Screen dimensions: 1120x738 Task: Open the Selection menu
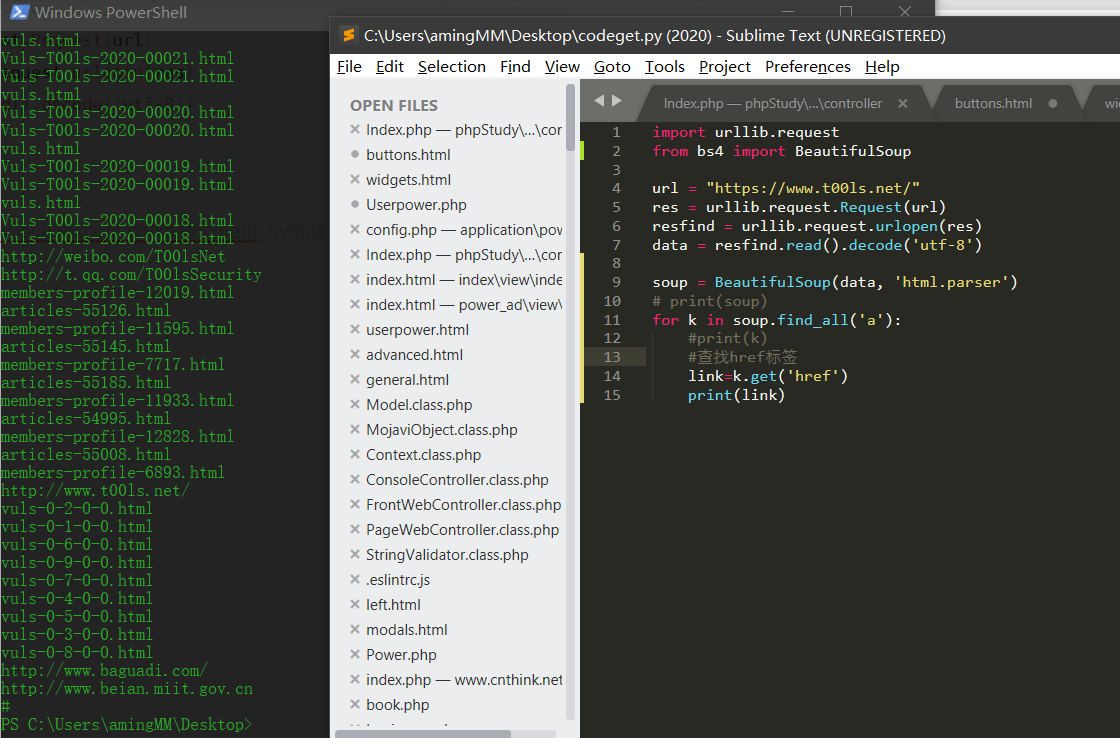tap(451, 66)
